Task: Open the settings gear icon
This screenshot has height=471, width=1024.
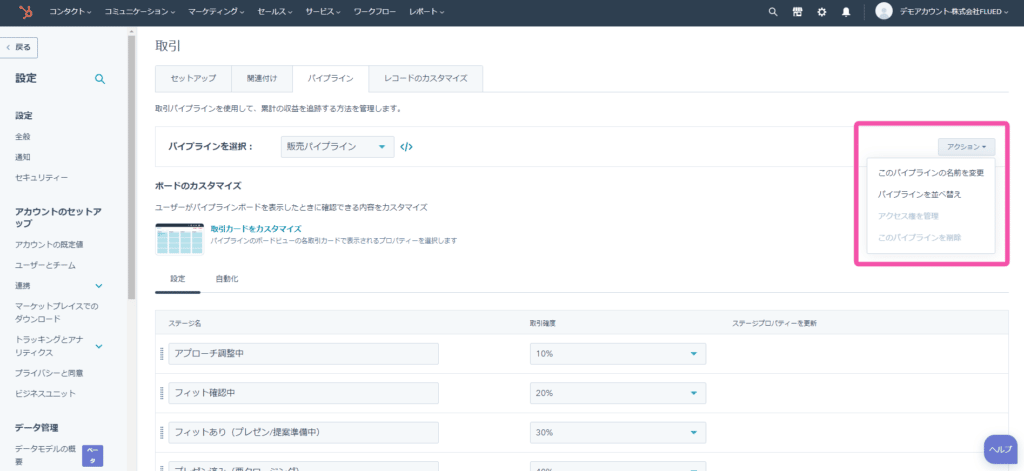Action: [822, 12]
